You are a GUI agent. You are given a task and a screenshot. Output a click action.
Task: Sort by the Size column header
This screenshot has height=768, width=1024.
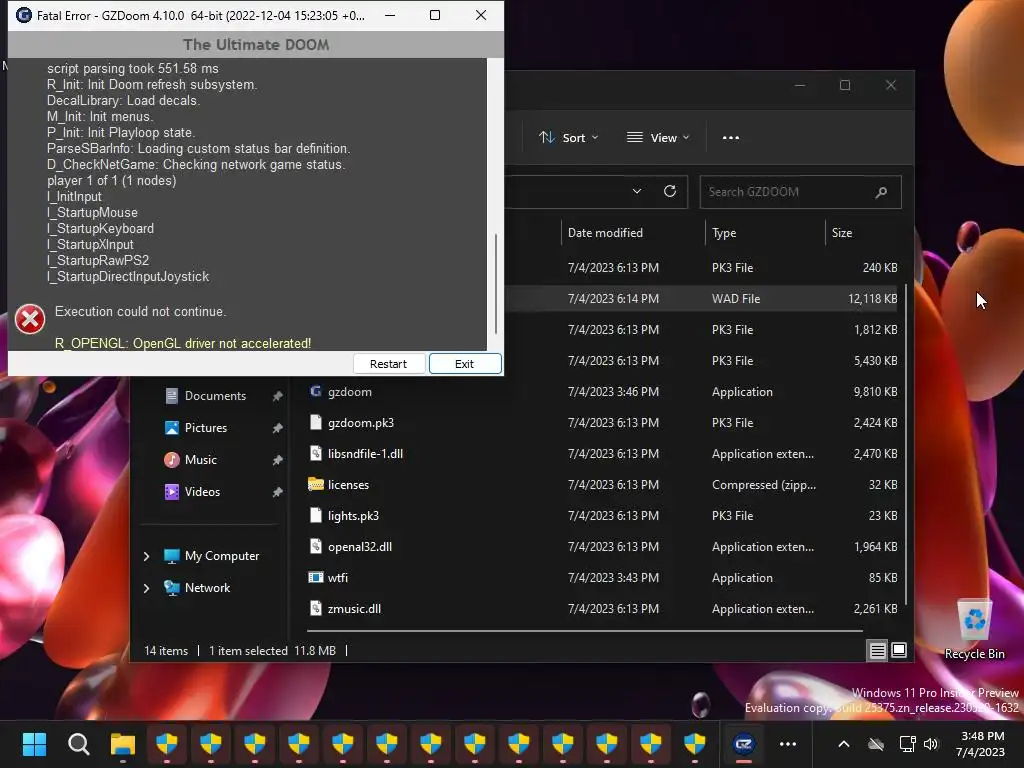click(x=842, y=233)
